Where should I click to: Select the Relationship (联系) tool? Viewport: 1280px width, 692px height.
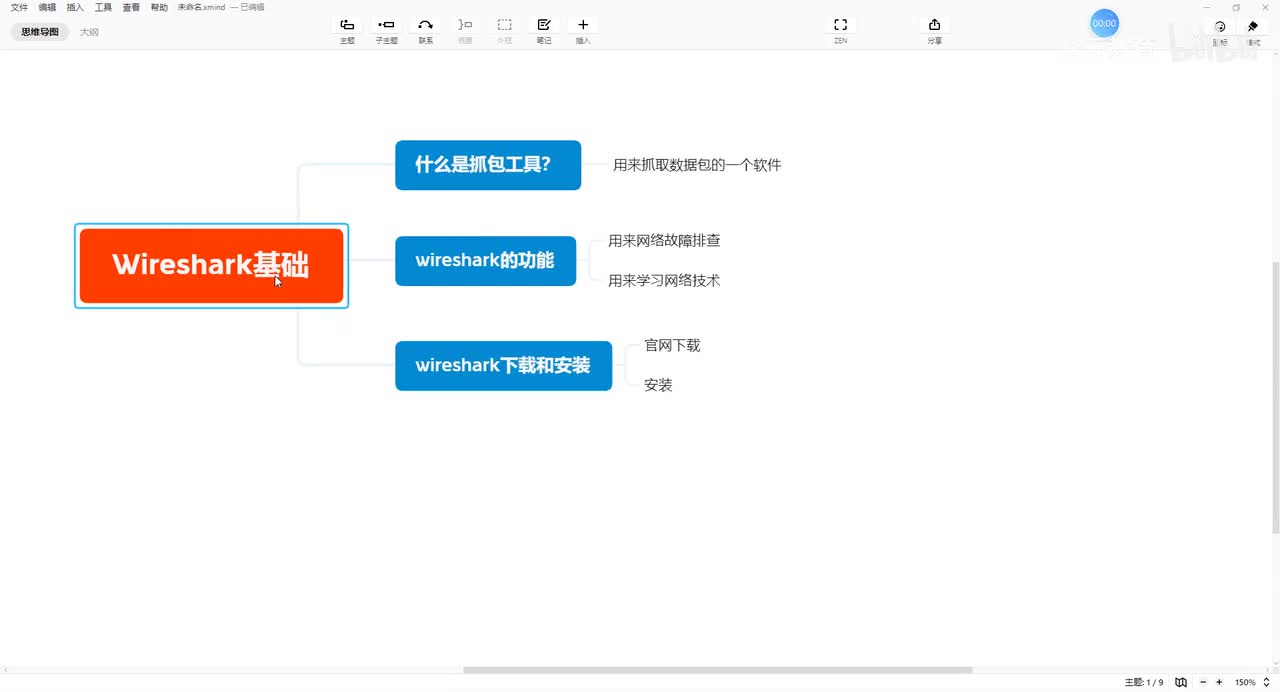pos(425,25)
